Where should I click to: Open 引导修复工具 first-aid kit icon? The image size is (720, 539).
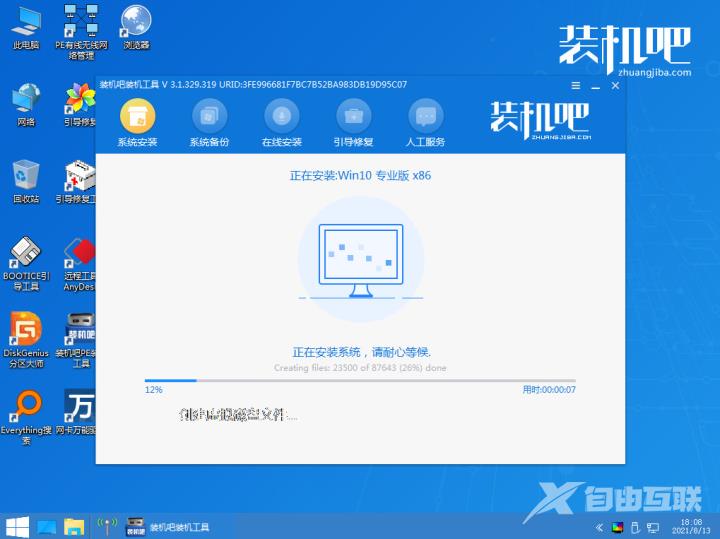76,181
